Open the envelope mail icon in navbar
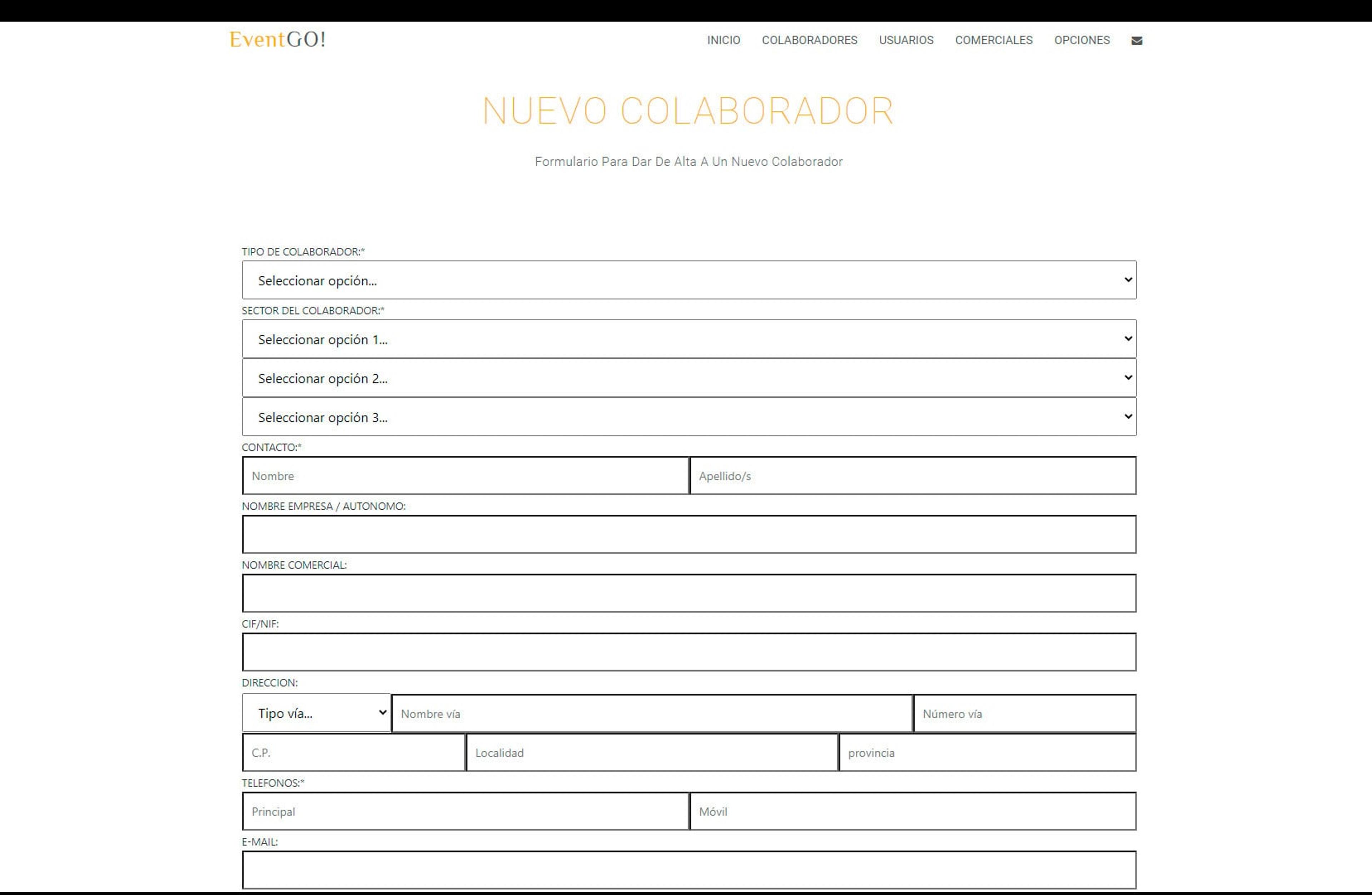 (1136, 40)
